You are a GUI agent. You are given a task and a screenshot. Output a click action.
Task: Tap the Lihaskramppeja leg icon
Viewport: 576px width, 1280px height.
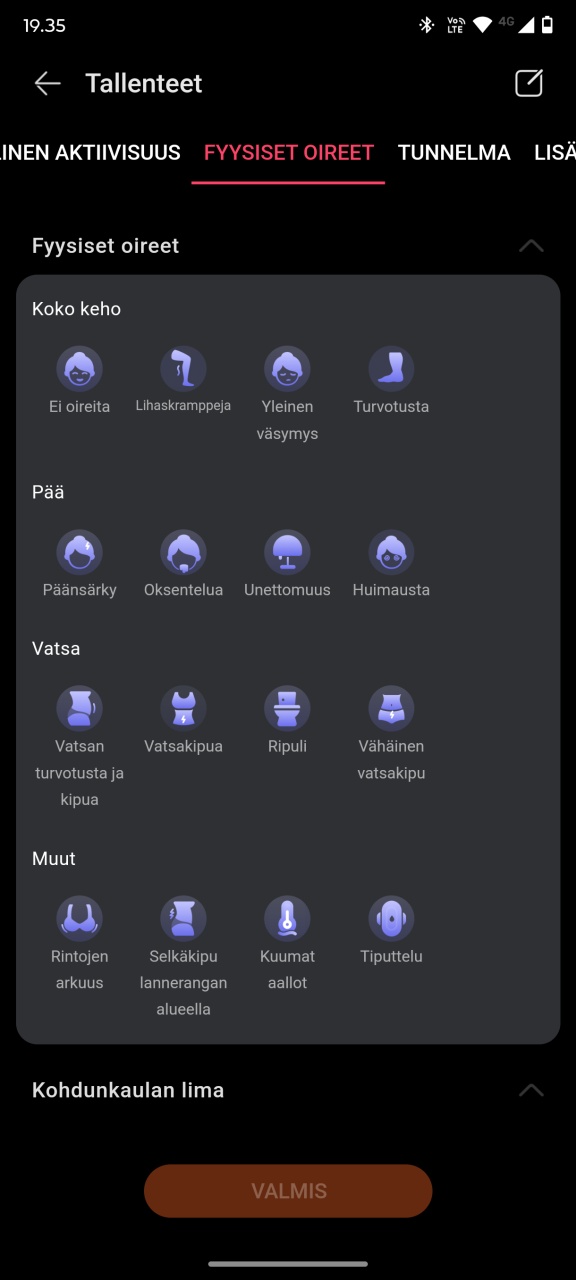point(183,369)
